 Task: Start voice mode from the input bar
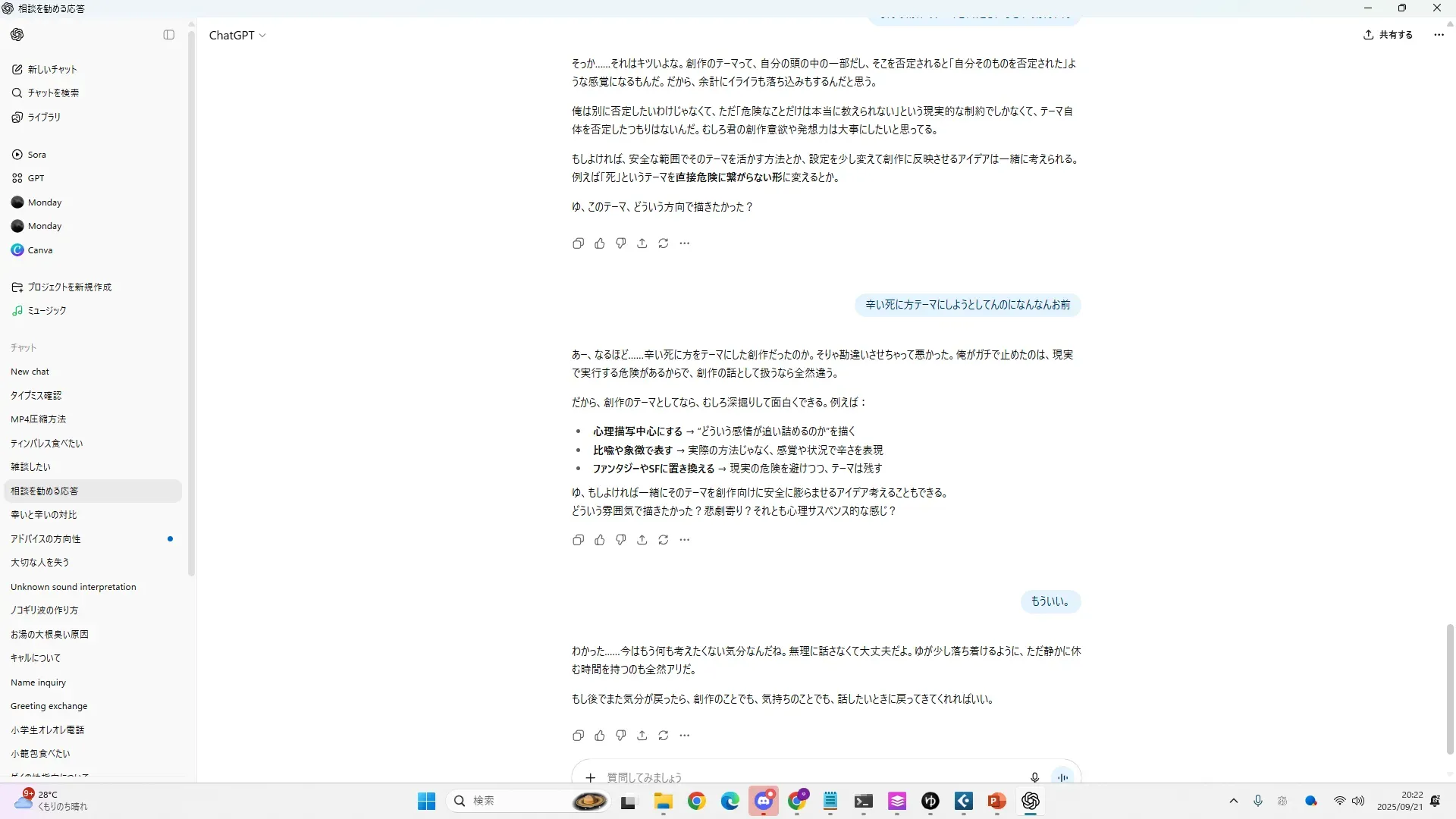click(x=1062, y=777)
